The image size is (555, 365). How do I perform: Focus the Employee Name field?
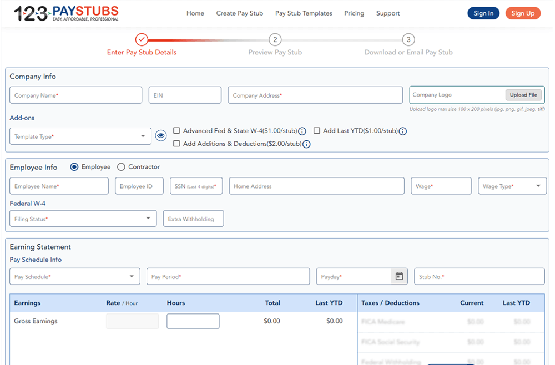[59, 186]
